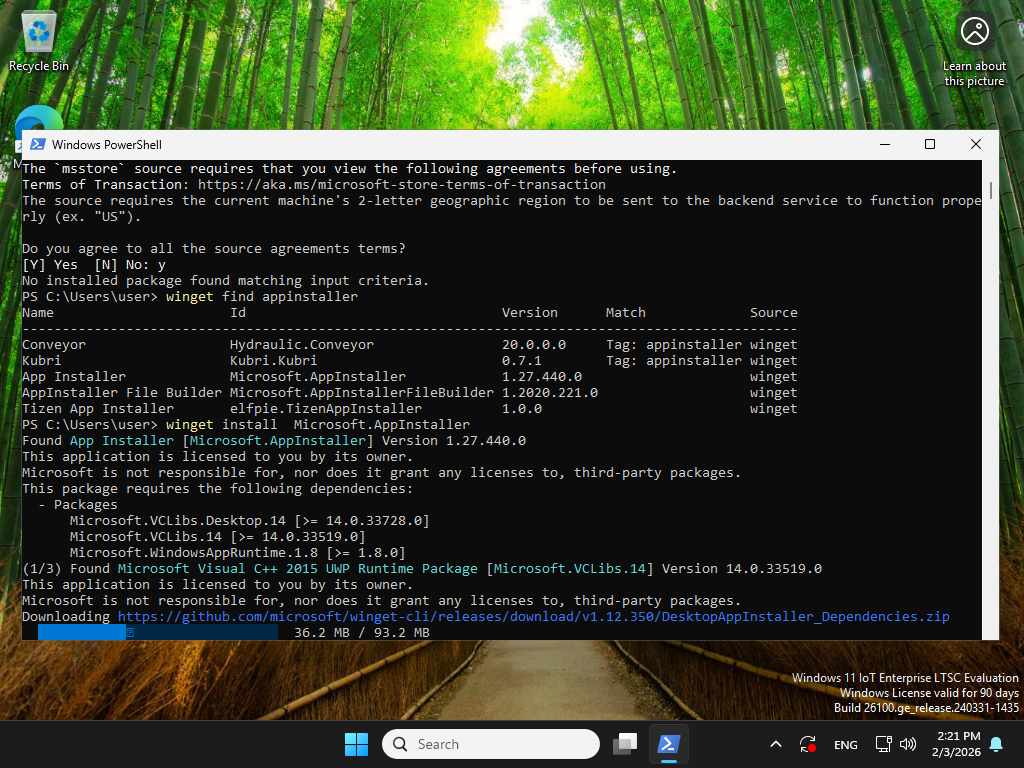The width and height of the screenshot is (1024, 768).
Task: Click the microsoft-store-terms-of-transaction URL
Action: pos(402,185)
